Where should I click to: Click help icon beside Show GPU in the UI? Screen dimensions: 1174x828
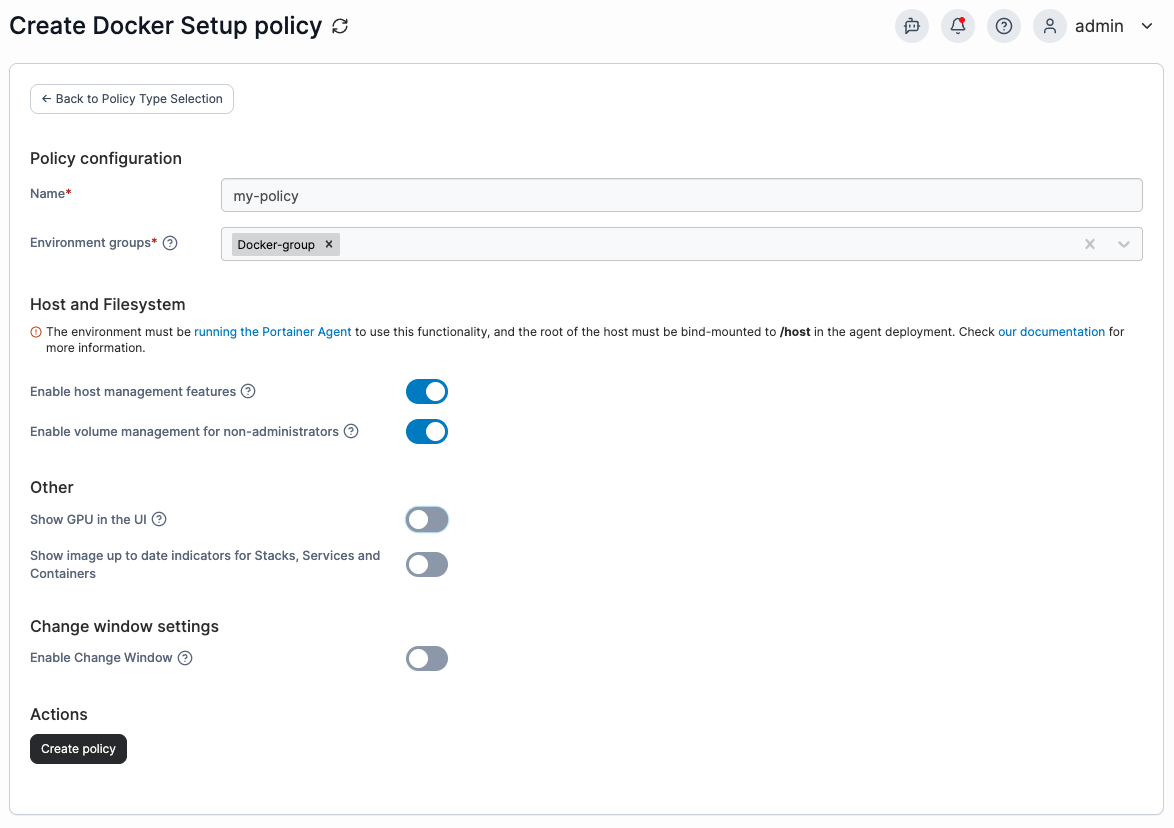tap(159, 519)
